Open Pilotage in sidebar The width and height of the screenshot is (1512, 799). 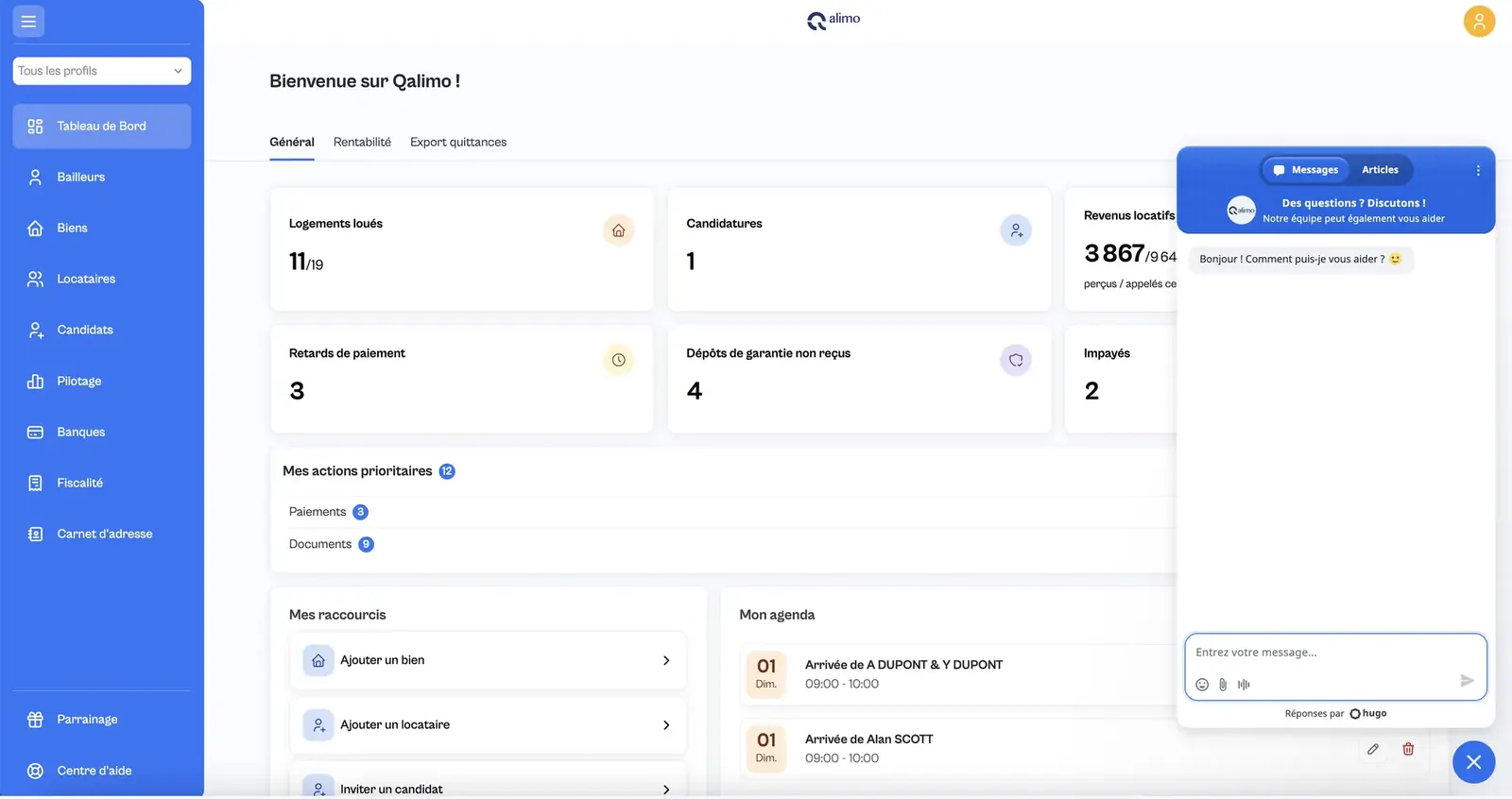[102, 382]
